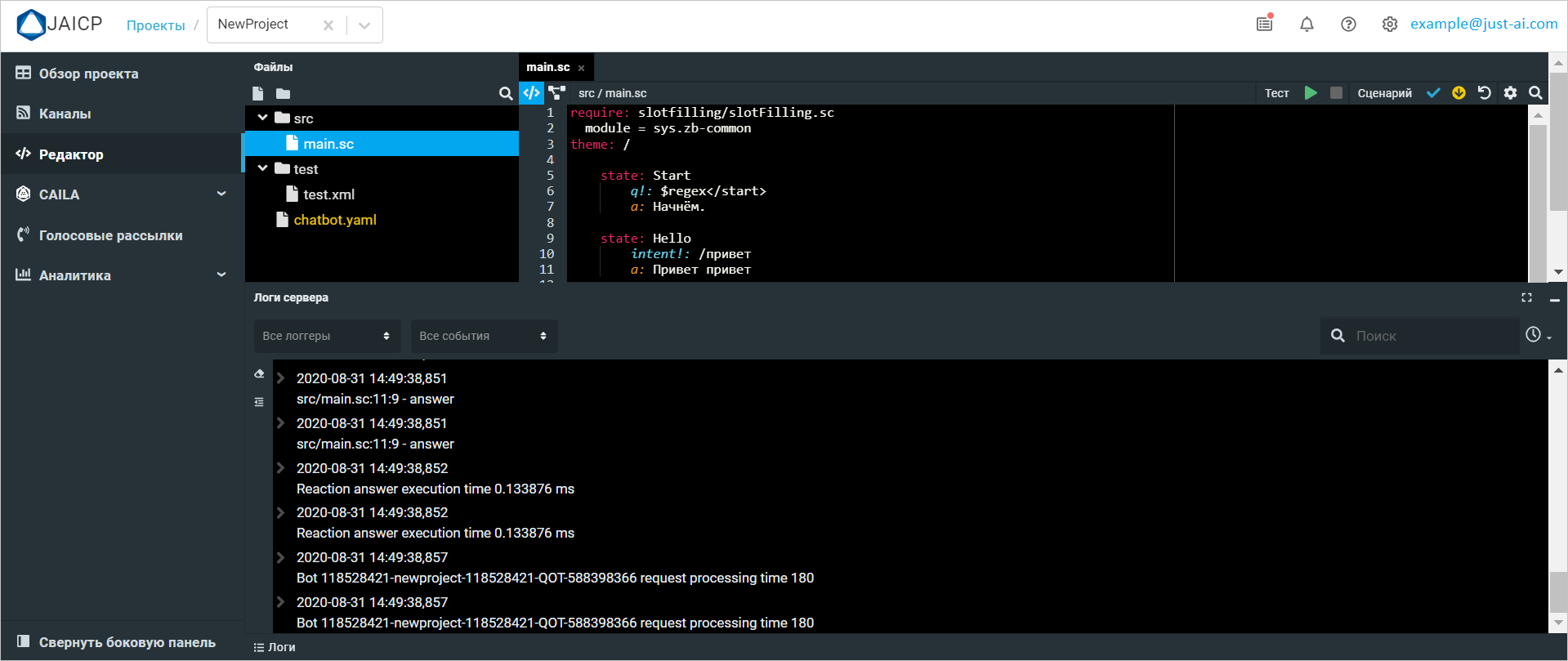The height and width of the screenshot is (661, 1568).
Task: Run the test with play button
Action: [x=1311, y=92]
